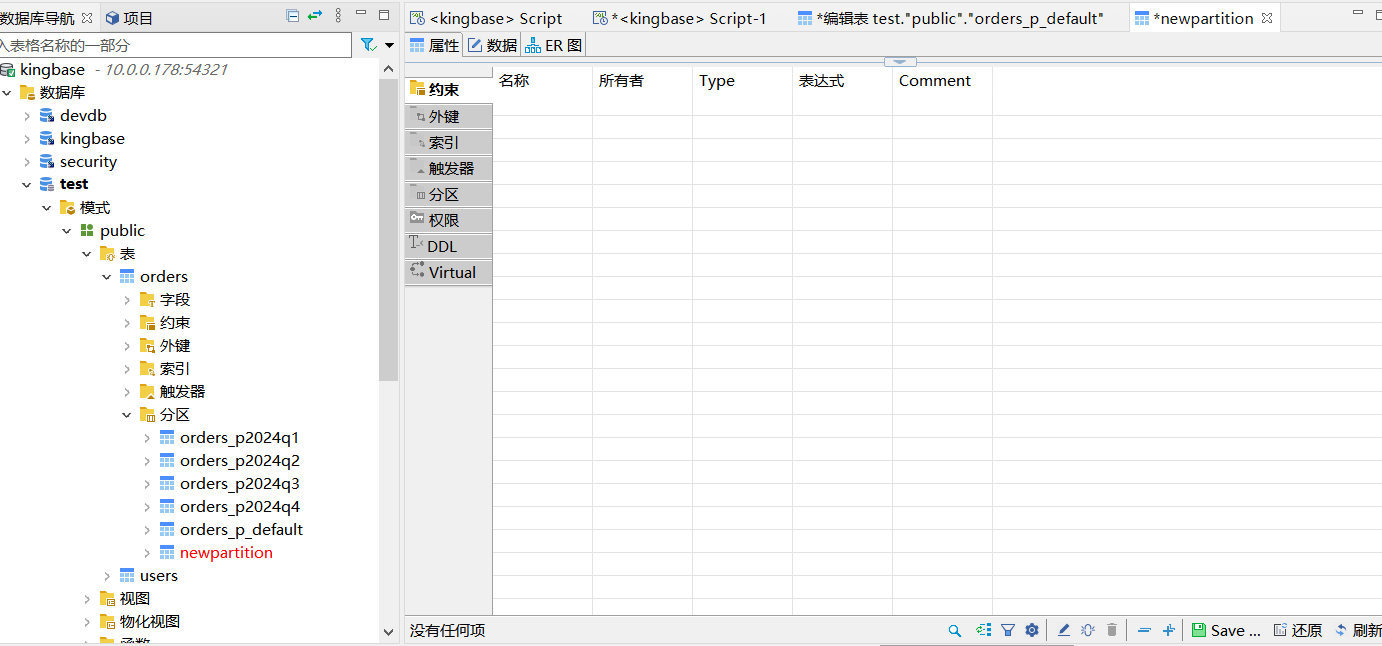Click the 还原 revert button
1382x646 pixels.
(1298, 630)
